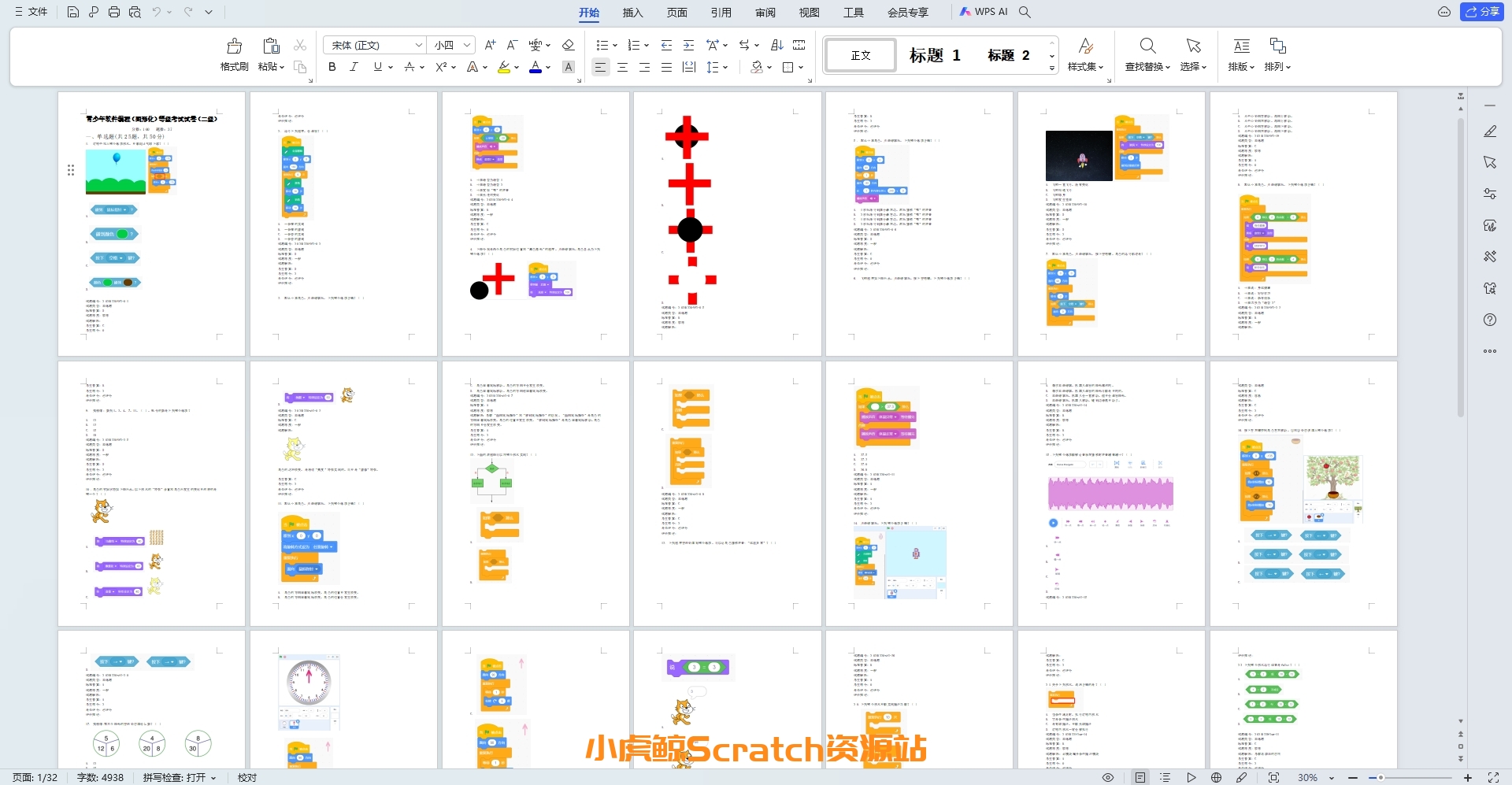Apply the 标题 1 style

[x=934, y=55]
